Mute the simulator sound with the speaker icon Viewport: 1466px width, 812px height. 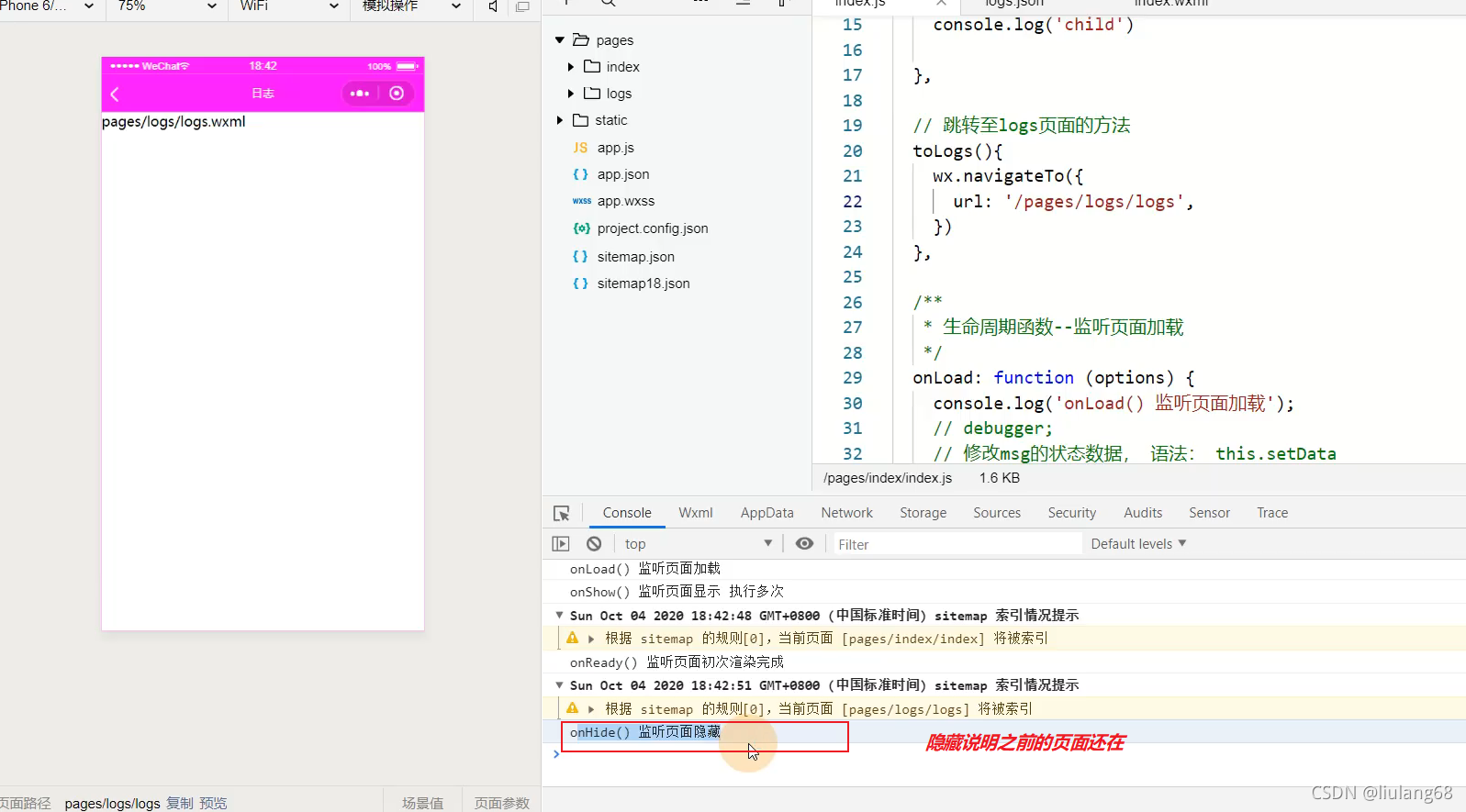coord(493,6)
